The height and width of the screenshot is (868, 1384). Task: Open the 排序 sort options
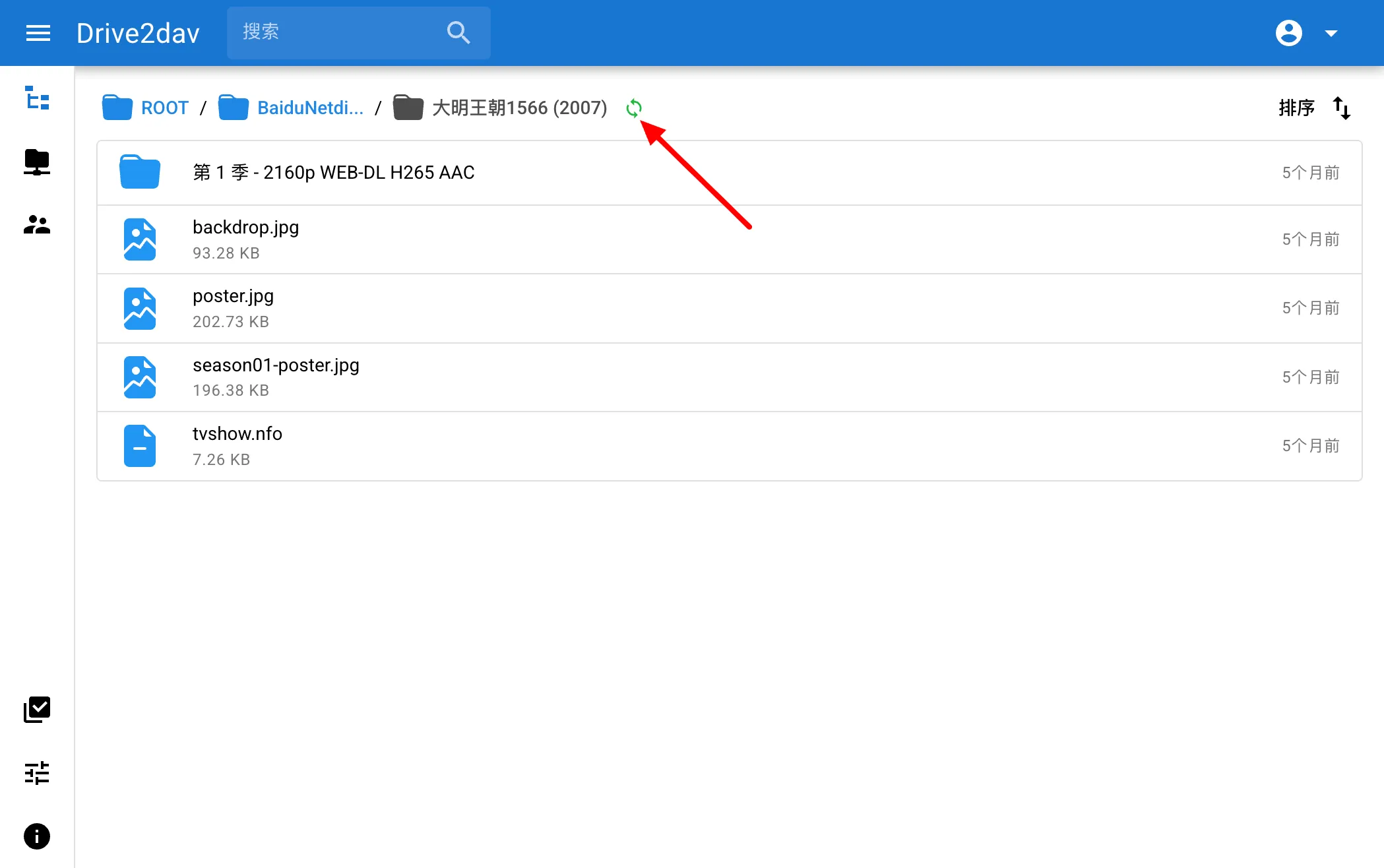pyautogui.click(x=1296, y=108)
